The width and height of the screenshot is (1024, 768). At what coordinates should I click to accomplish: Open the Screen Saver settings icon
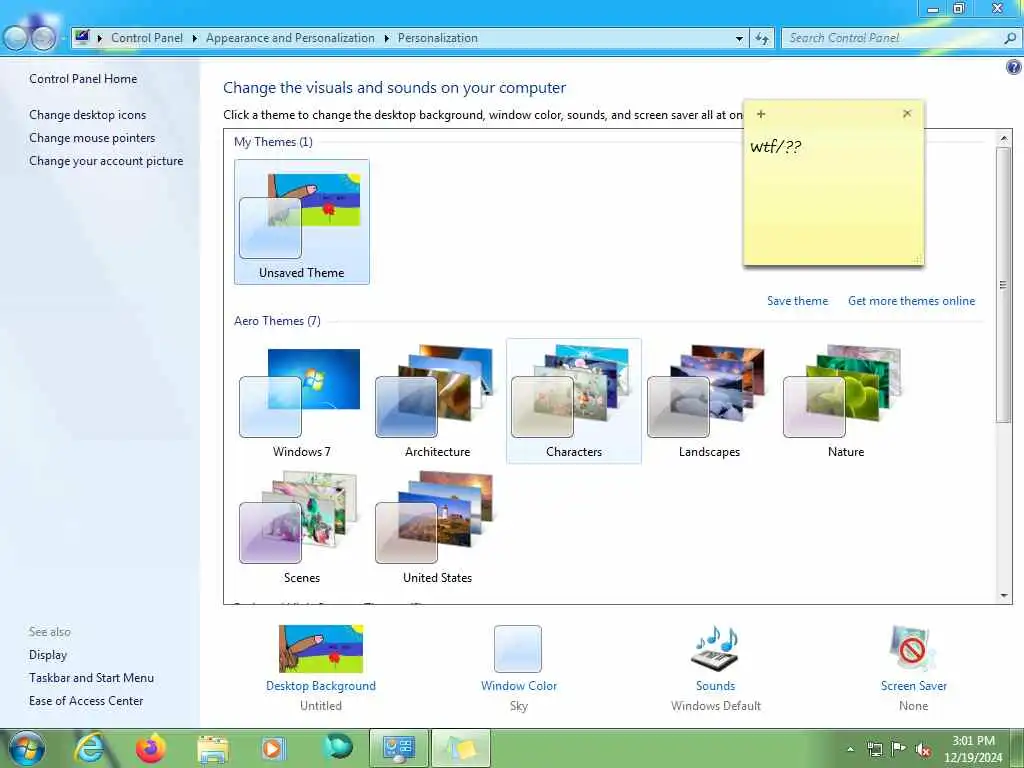(x=912, y=648)
